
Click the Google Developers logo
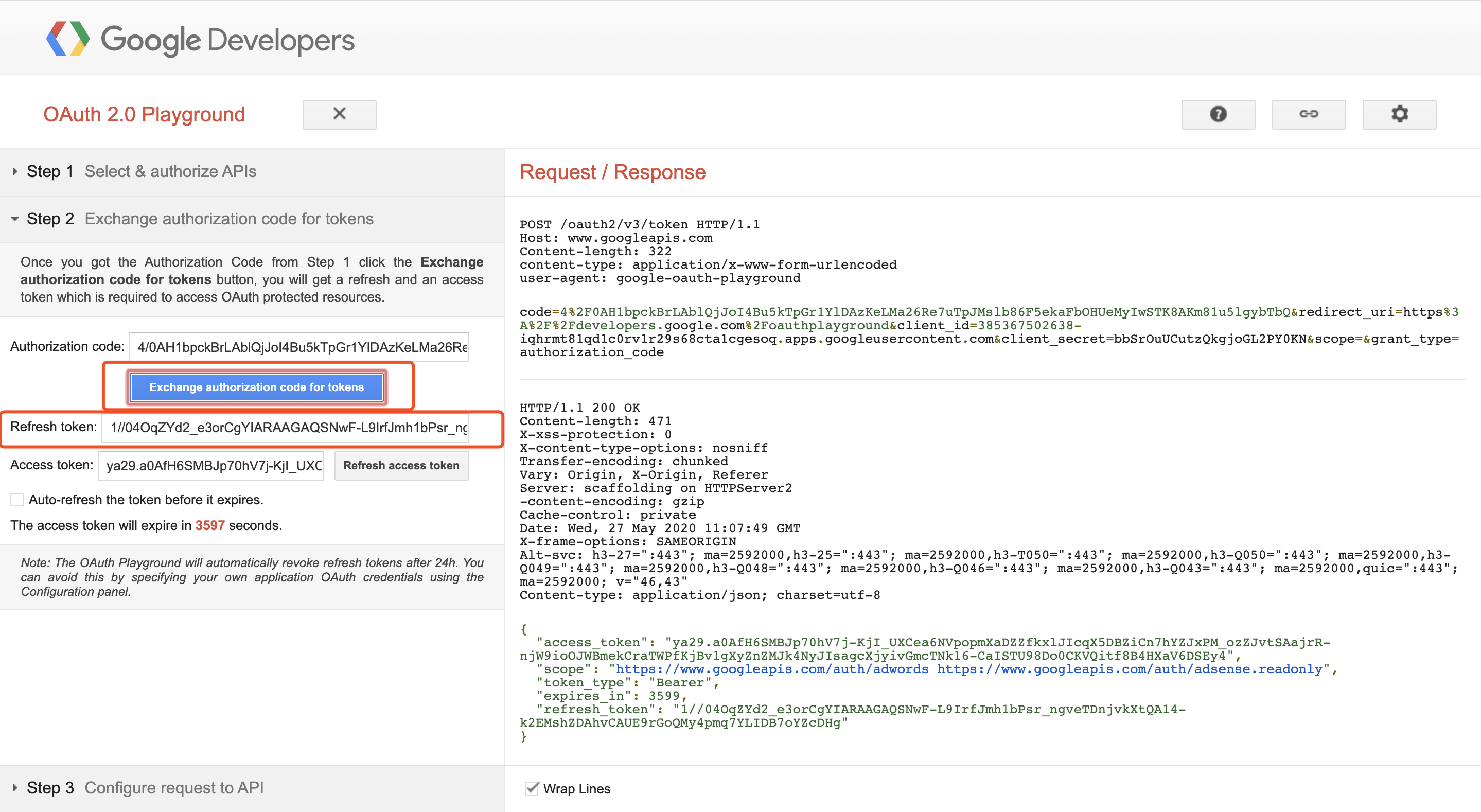200,39
